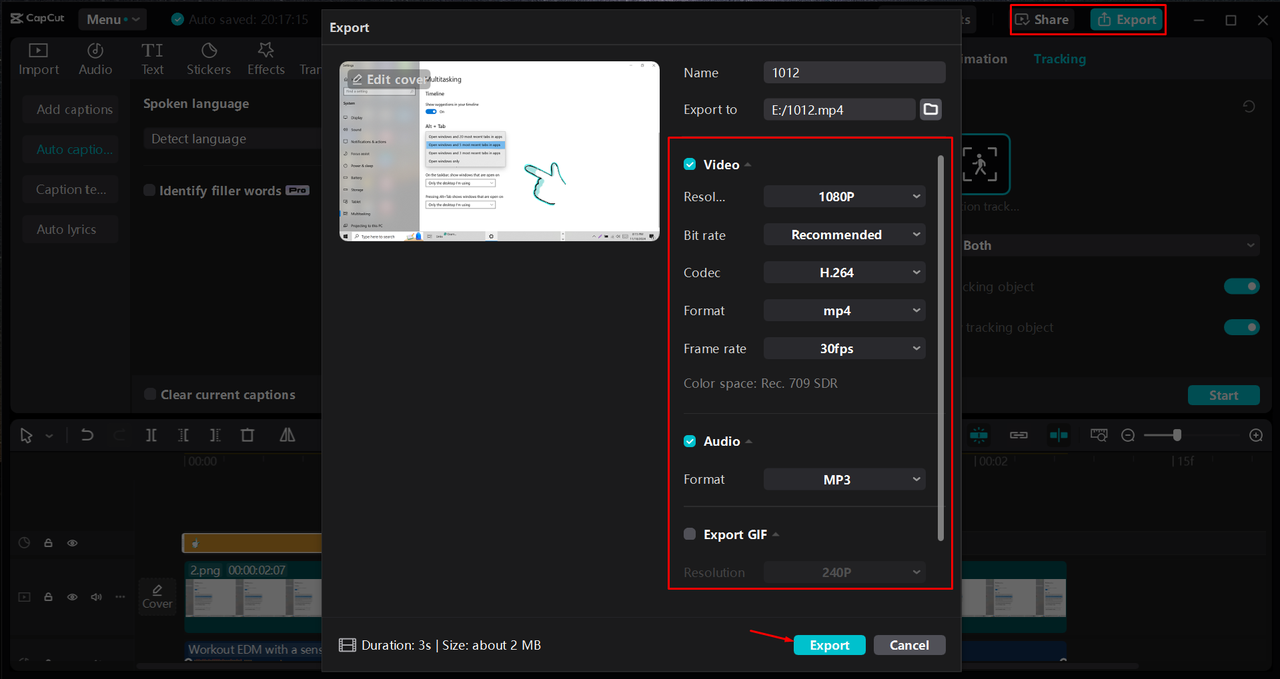Image resolution: width=1280 pixels, height=679 pixels.
Task: Click the trash Delete icon in timeline toolbar
Action: coord(247,435)
